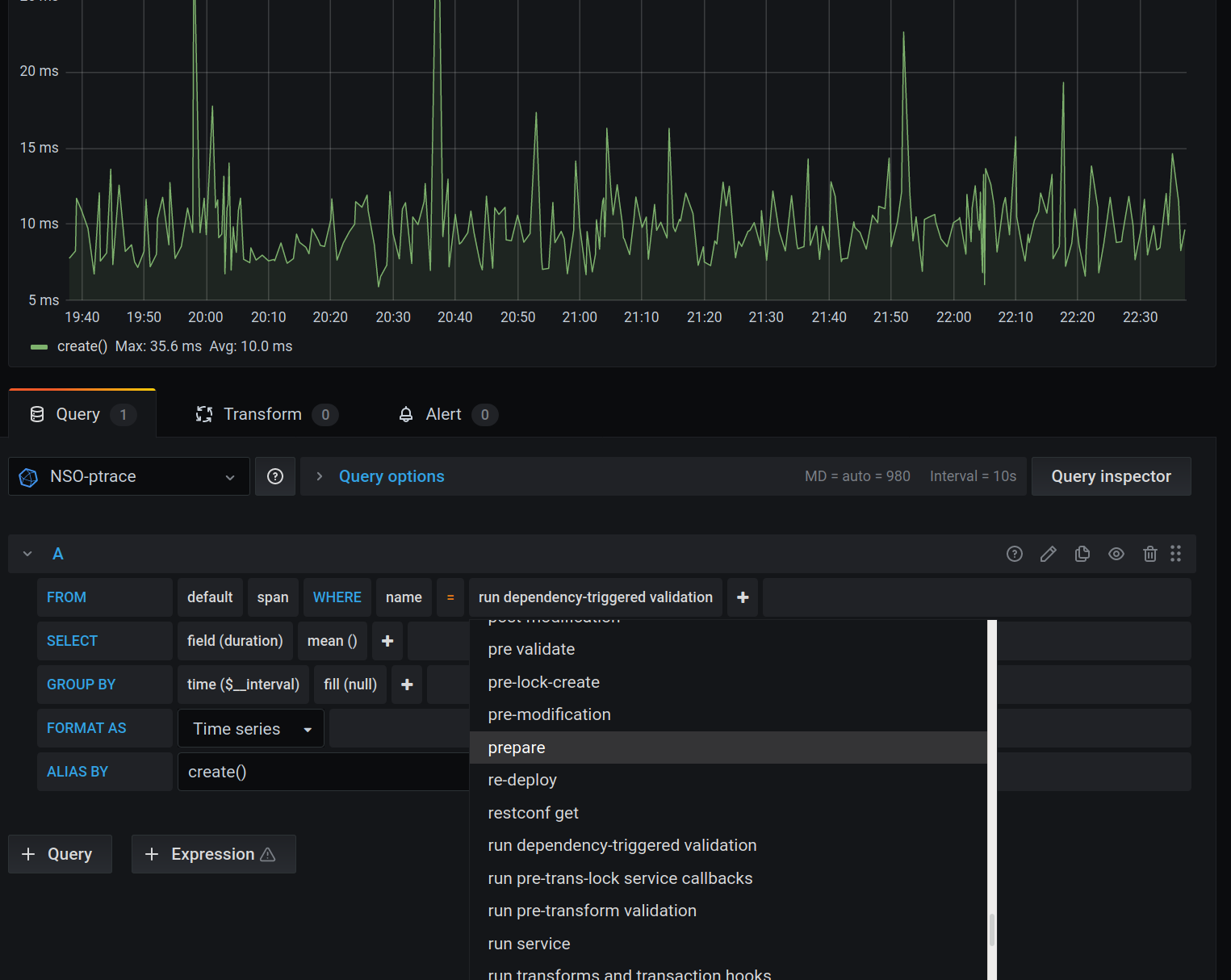Open Time series format dropdown
Image resolution: width=1231 pixels, height=980 pixels.
point(251,729)
